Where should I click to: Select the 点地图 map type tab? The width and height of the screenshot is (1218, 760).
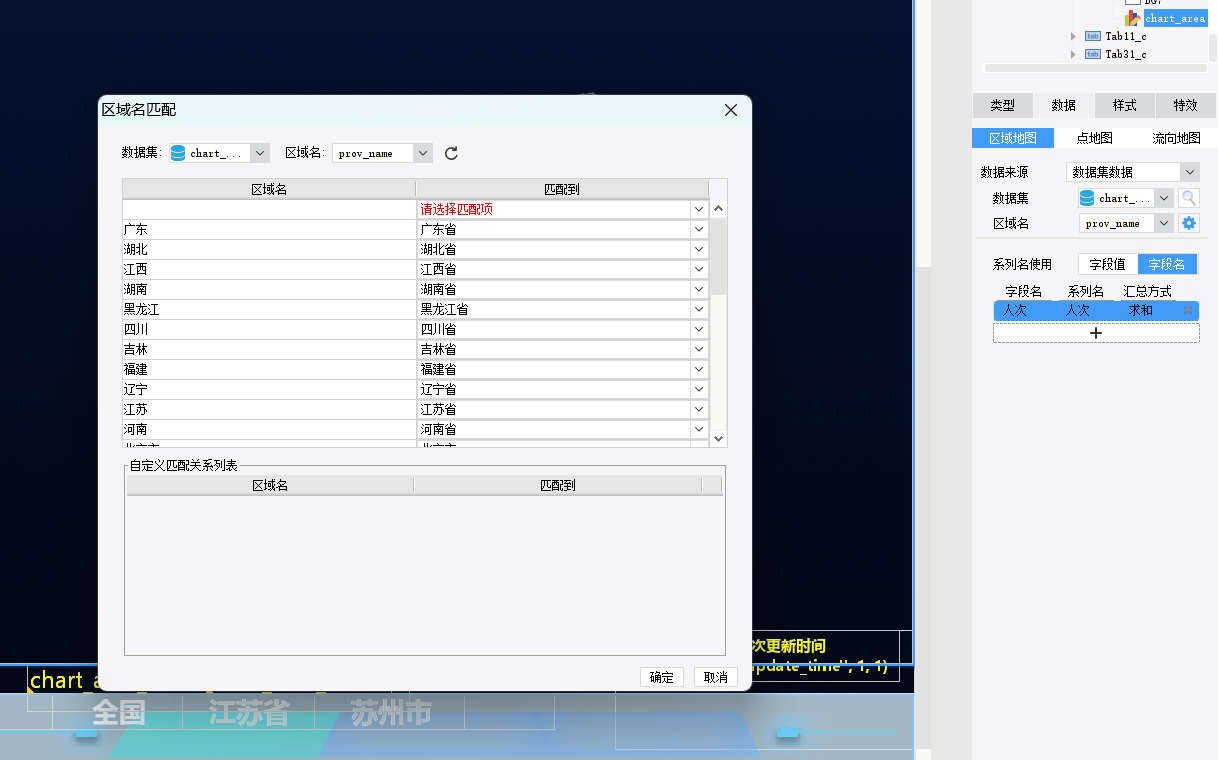pyautogui.click(x=1094, y=138)
